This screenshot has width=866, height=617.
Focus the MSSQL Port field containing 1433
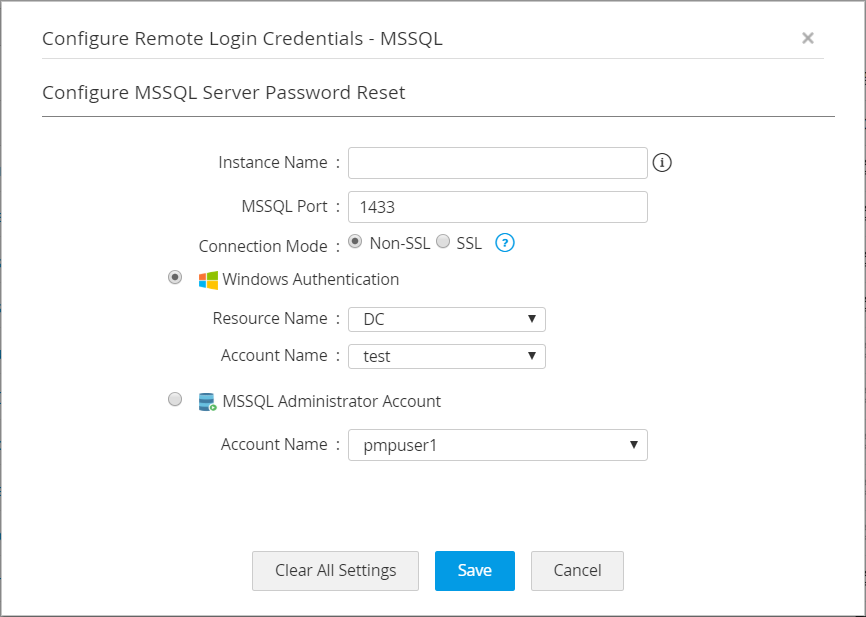point(498,207)
